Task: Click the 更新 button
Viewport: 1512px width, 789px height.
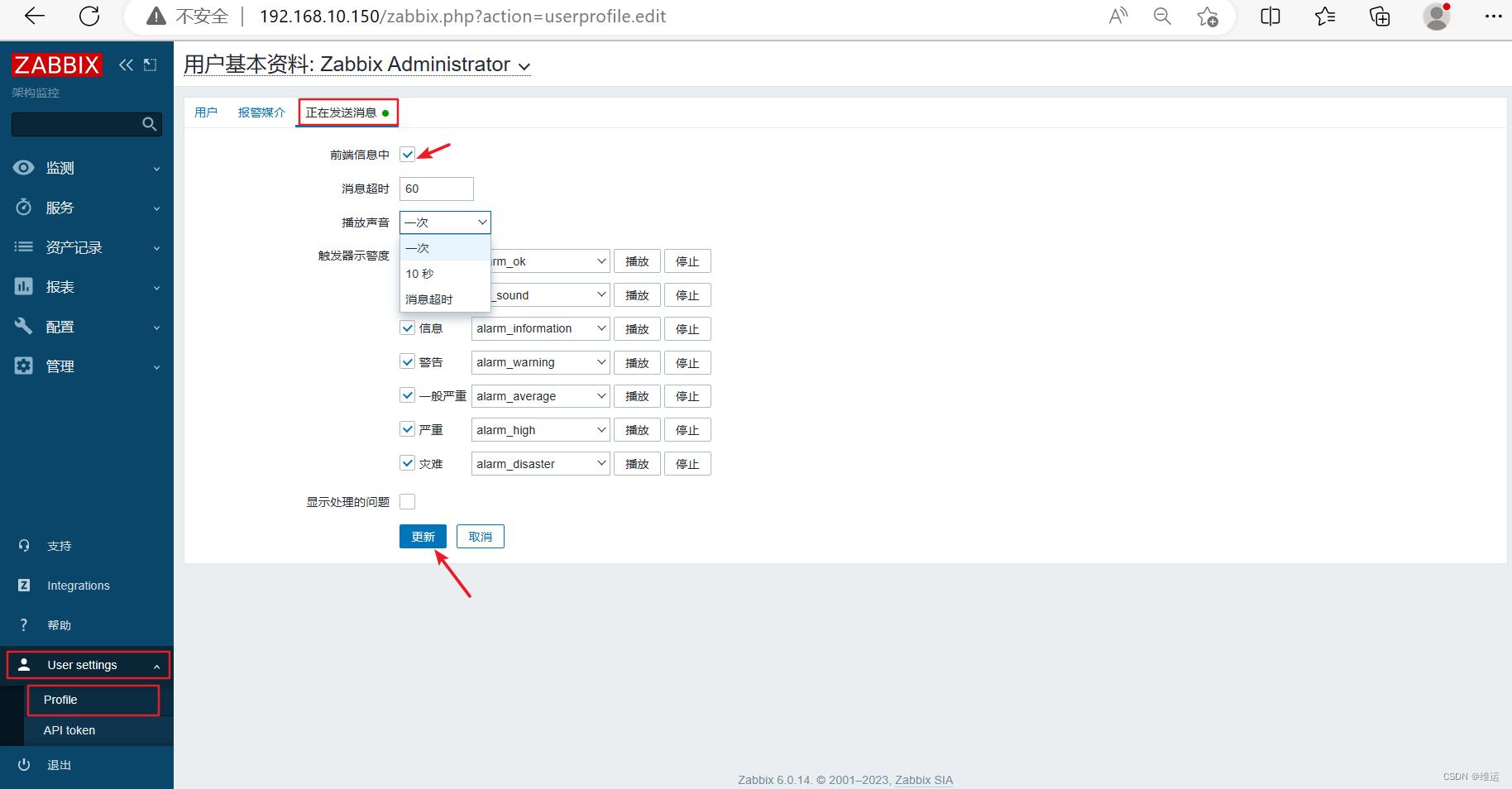Action: pos(423,537)
